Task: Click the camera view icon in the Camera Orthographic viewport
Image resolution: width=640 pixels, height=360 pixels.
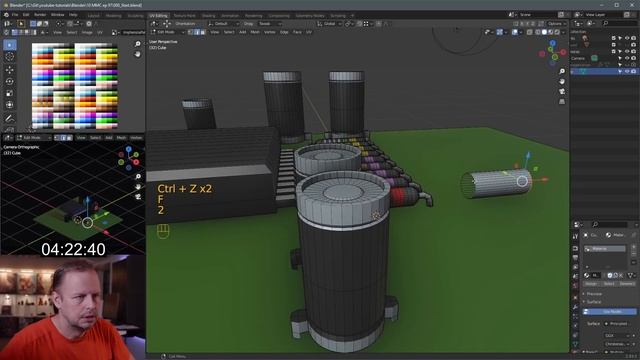Action: 138,196
